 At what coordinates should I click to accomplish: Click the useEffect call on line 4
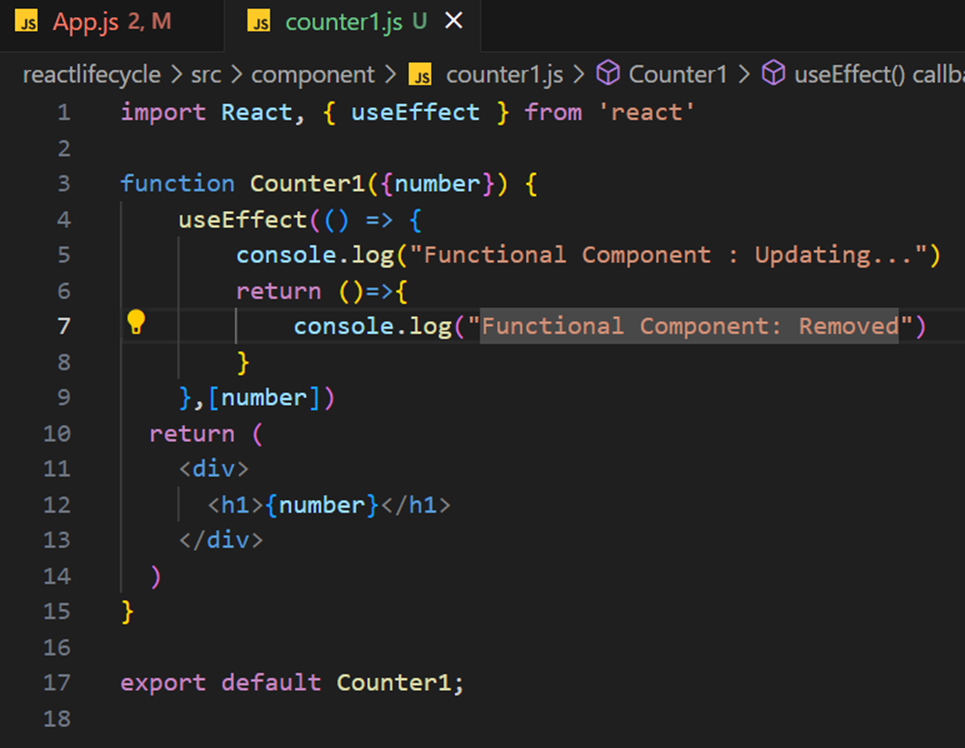pos(242,220)
